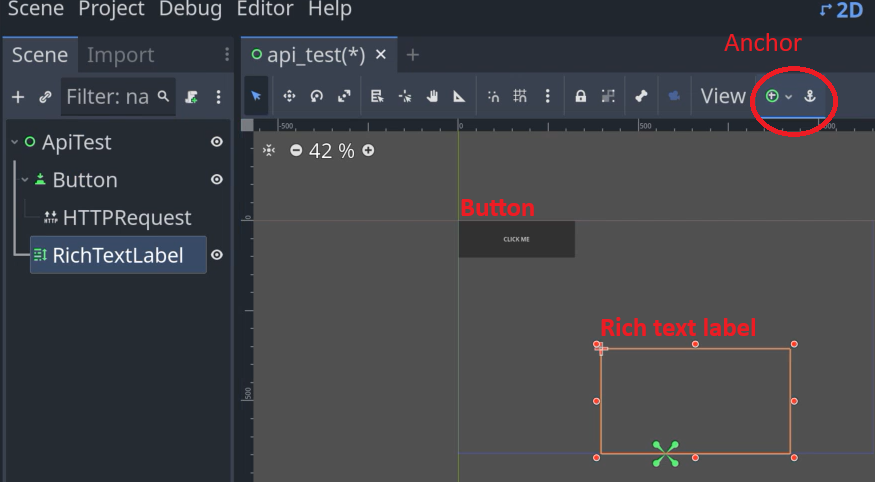Click the Anchor icon in the toolbar
875x482 pixels.
point(810,96)
